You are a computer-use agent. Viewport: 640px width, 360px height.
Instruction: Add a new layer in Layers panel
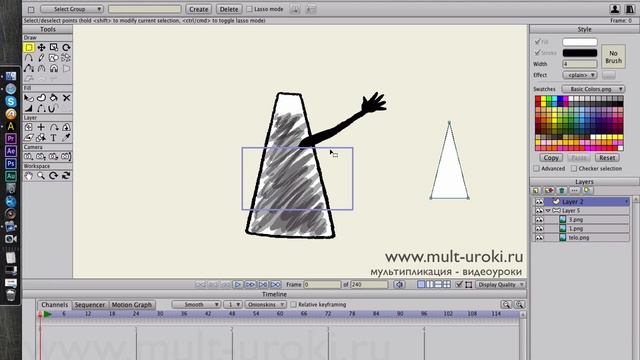click(x=536, y=190)
